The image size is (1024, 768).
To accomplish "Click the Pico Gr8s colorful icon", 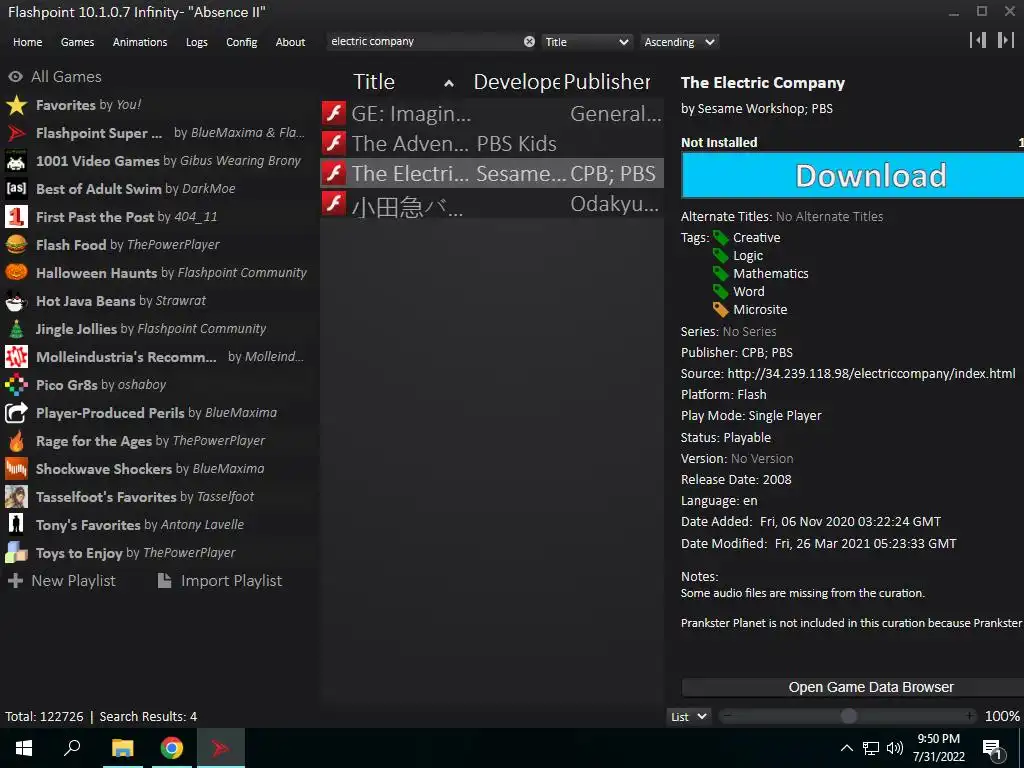I will pyautogui.click(x=16, y=385).
